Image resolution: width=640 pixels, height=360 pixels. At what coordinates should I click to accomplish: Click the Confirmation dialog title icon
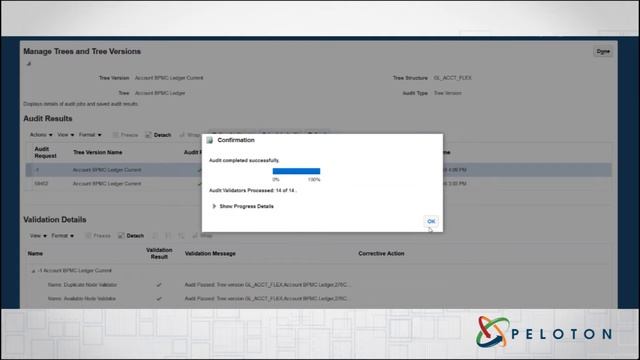tap(210, 140)
